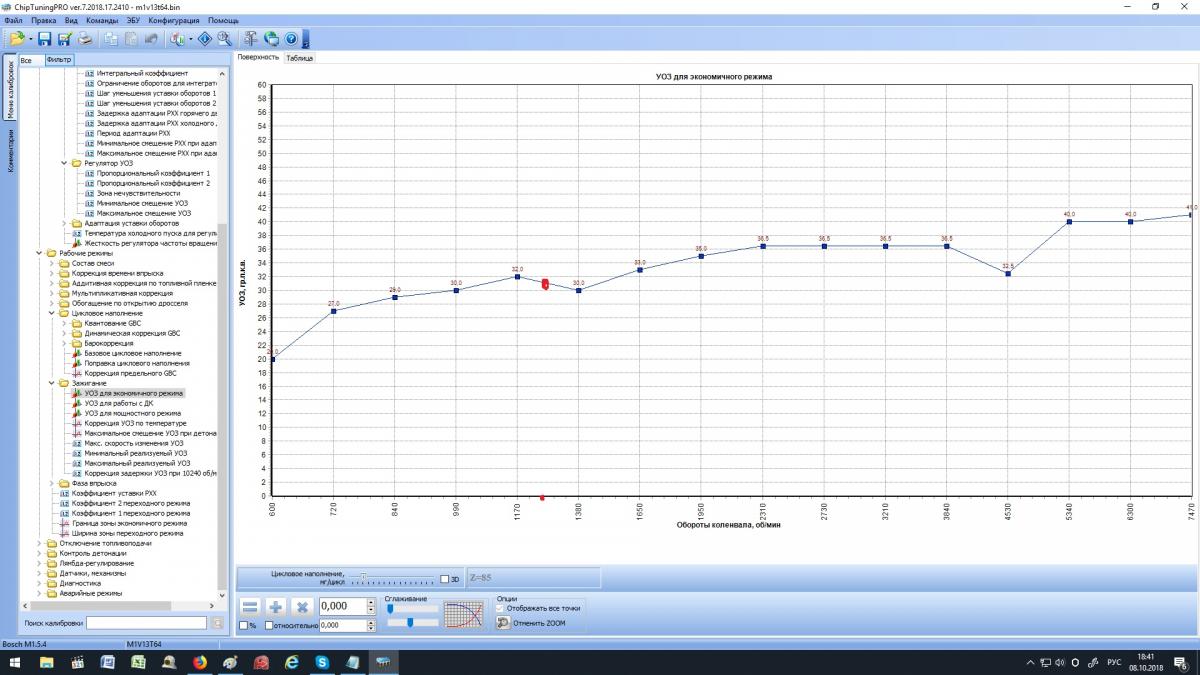1200x675 pixels.
Task: Open dropdown arrow beside open-file icon
Action: [x=31, y=39]
